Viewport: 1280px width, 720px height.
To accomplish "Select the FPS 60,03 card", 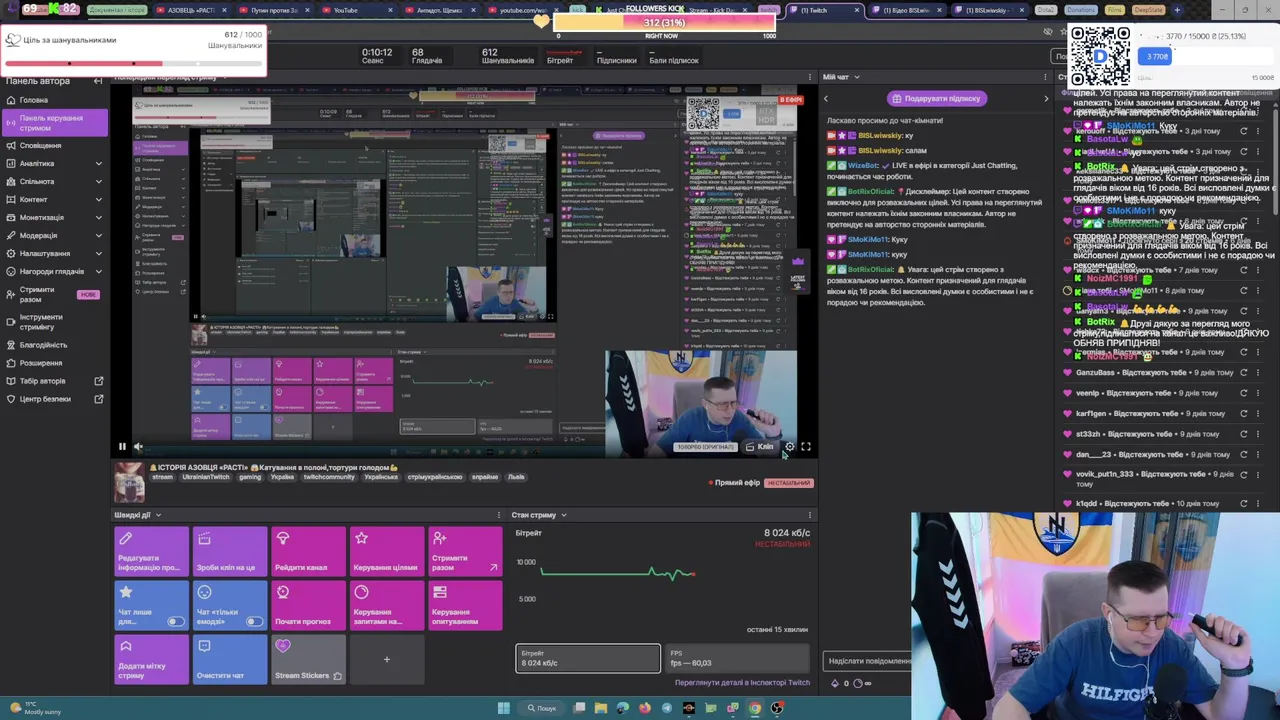I will tap(737, 658).
